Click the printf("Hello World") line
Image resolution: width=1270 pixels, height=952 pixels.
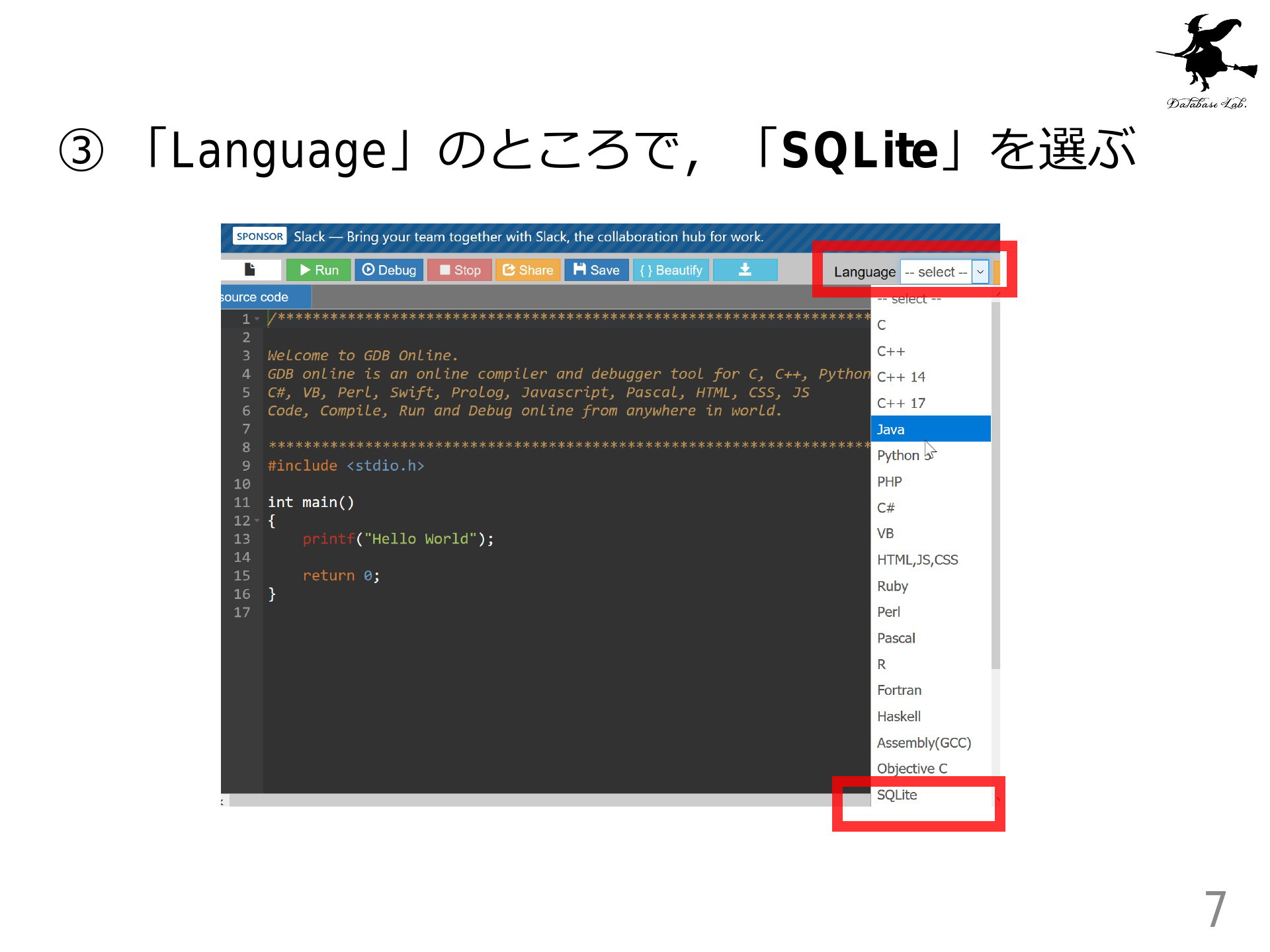(x=398, y=539)
